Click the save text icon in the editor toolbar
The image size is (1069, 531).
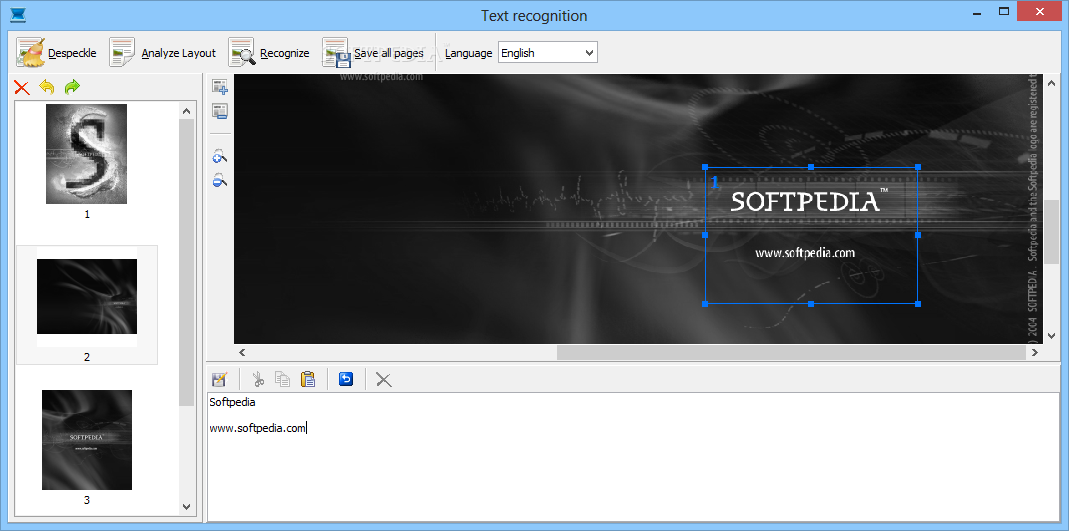click(x=220, y=379)
